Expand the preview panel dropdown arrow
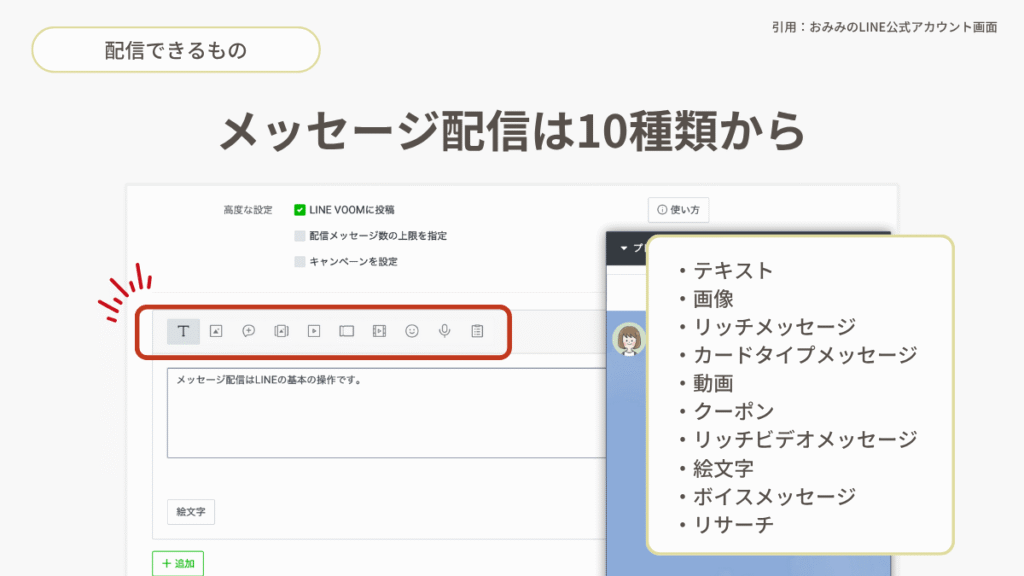This screenshot has height=576, width=1024. coord(624,248)
